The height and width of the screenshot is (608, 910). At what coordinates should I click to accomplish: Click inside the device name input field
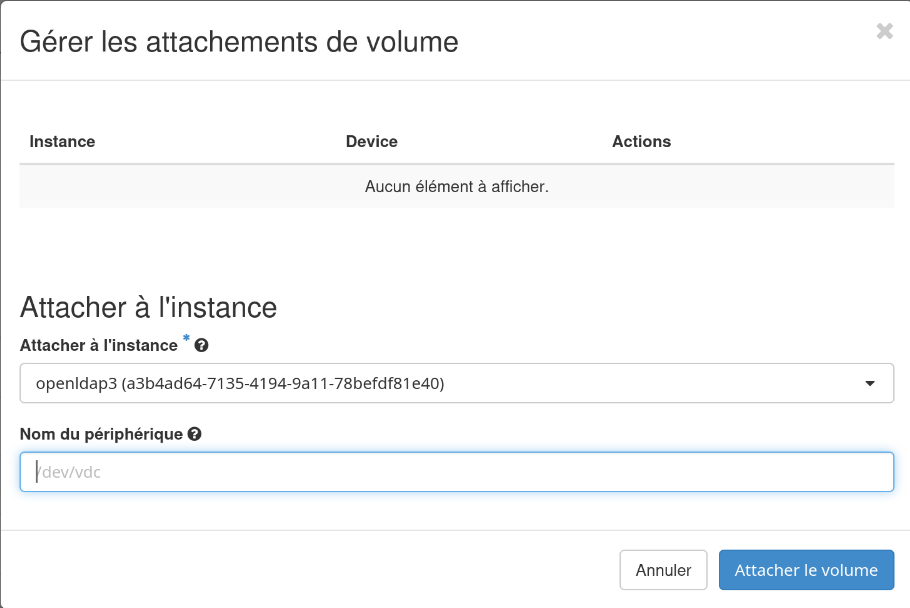456,471
